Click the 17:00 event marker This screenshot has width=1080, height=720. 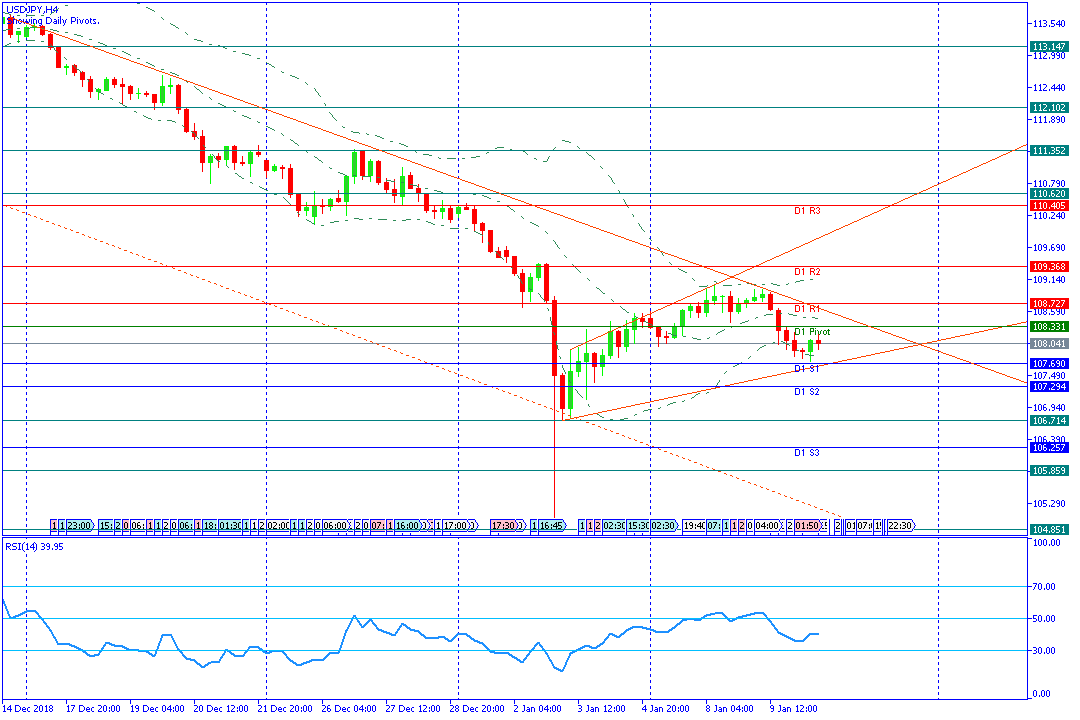[456, 526]
